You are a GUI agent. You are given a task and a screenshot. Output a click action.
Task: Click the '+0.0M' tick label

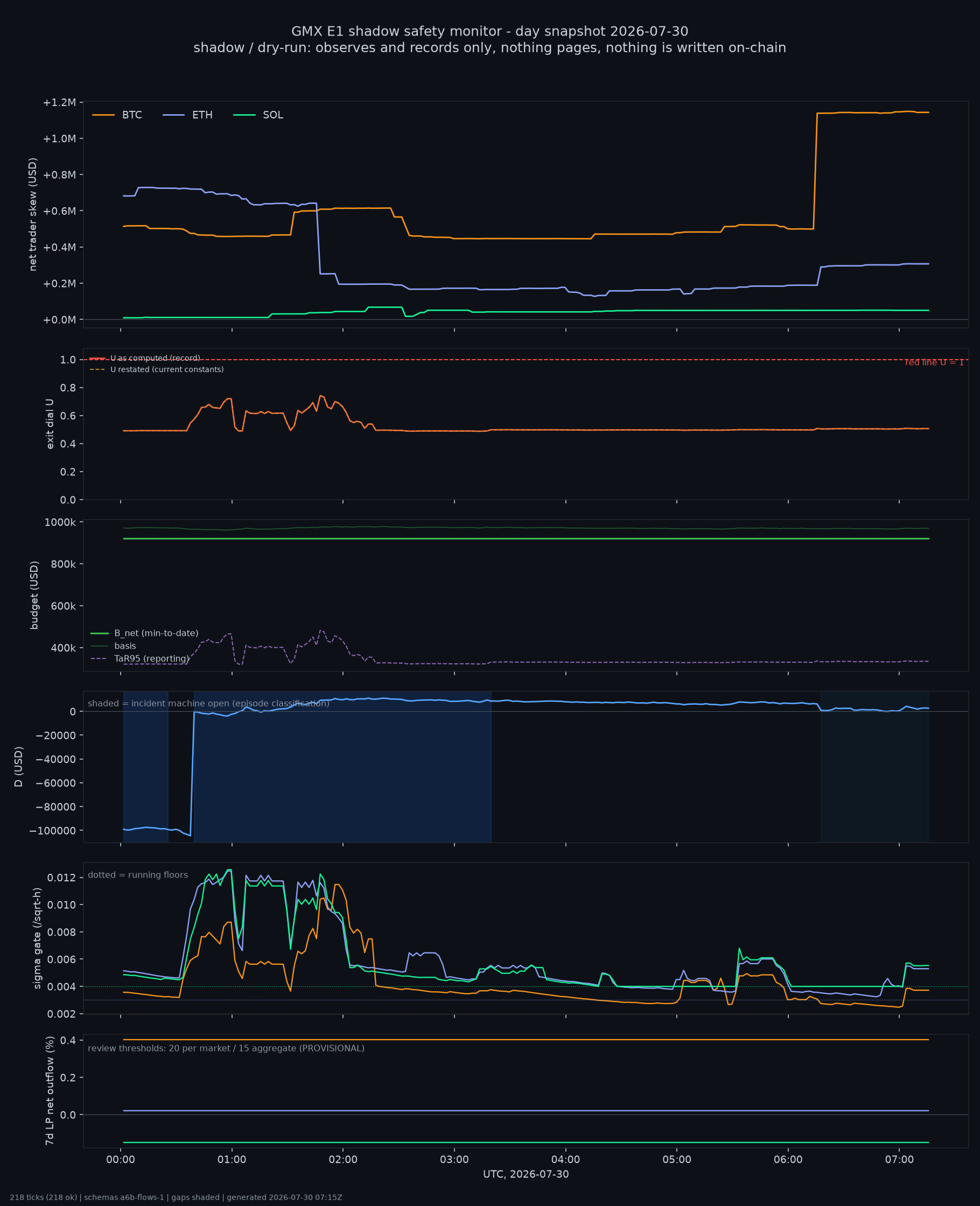pyautogui.click(x=59, y=320)
